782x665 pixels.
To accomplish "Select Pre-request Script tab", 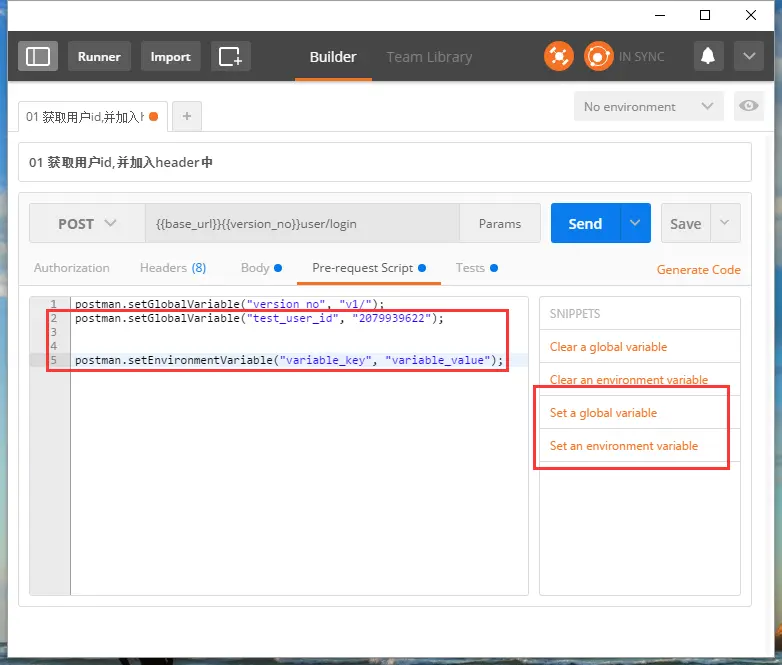I will tap(369, 268).
